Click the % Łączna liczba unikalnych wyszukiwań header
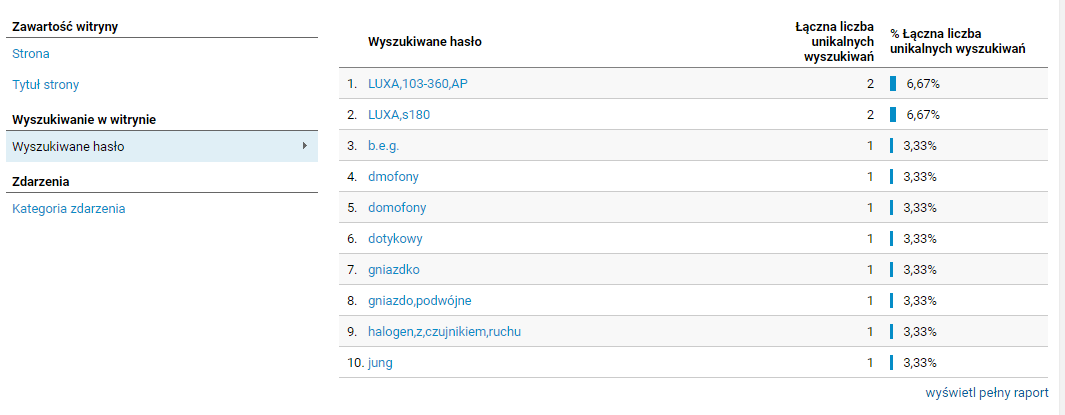Screen dimensions: 1065x415 tap(958, 41)
